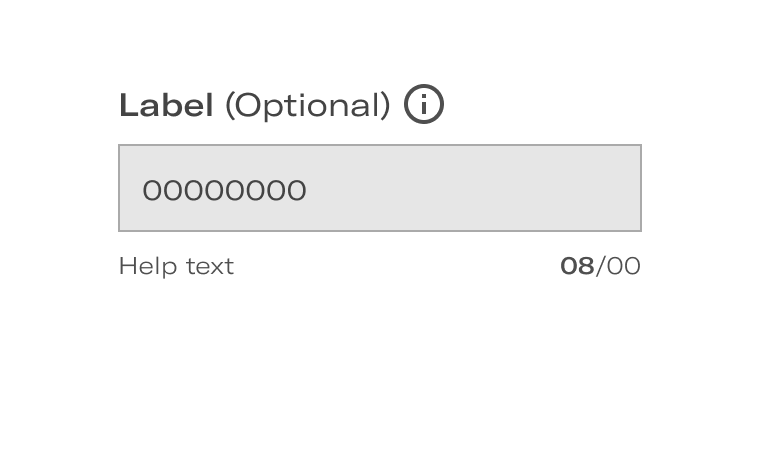The width and height of the screenshot is (762, 464).
Task: Click the bold 08 count number
Action: coord(577,266)
